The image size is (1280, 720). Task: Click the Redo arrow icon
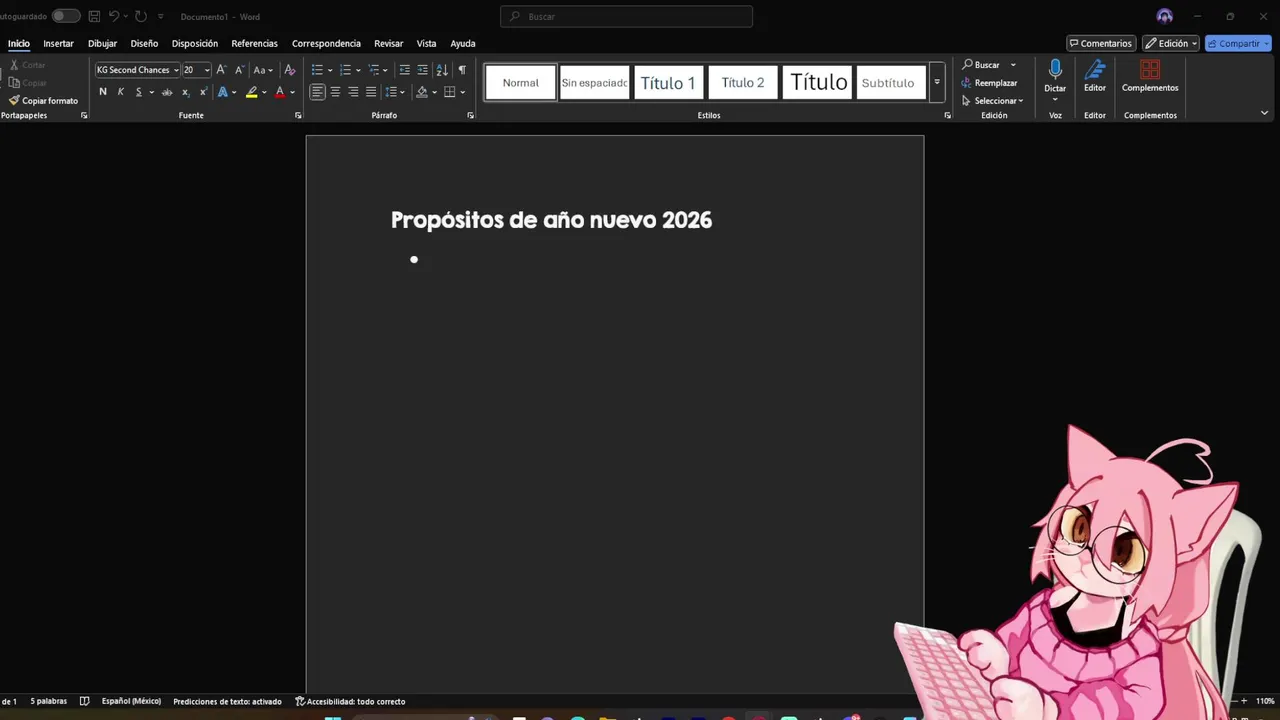click(x=141, y=16)
